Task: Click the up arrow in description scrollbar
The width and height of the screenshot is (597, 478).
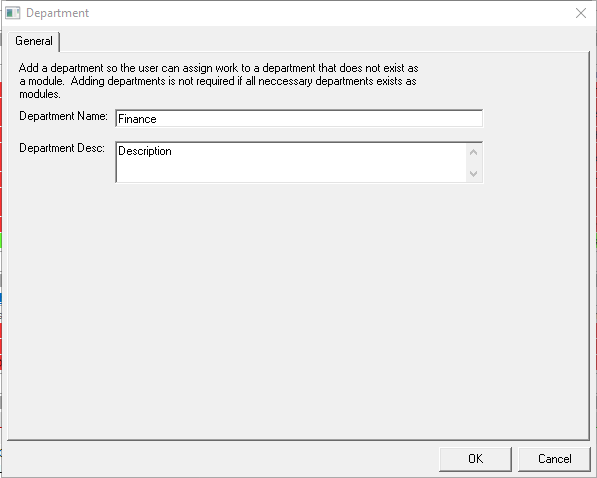Action: (x=474, y=152)
